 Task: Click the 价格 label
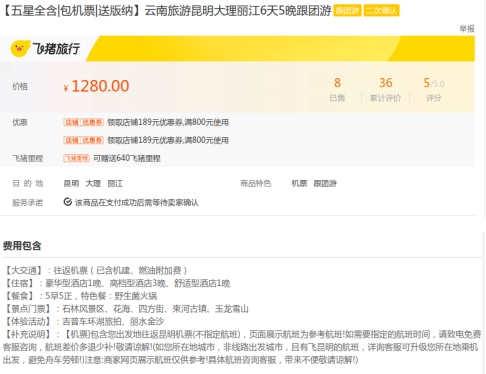20,87
